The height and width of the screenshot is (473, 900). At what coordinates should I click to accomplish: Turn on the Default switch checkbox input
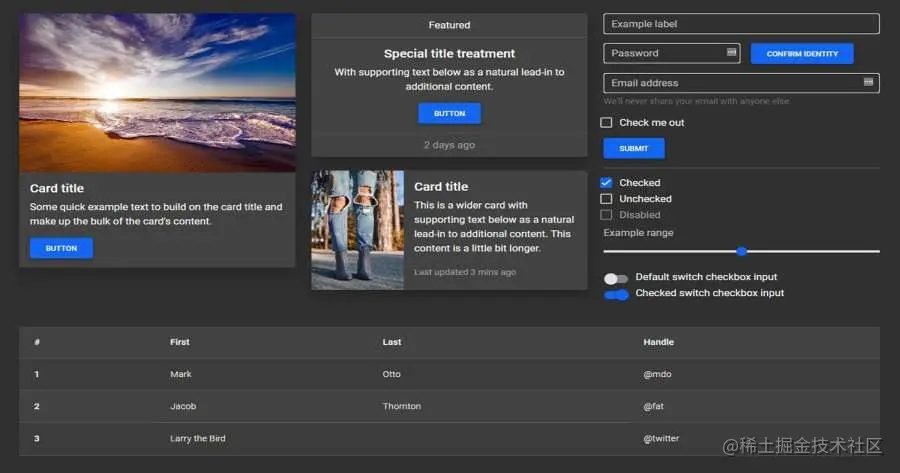pos(616,278)
